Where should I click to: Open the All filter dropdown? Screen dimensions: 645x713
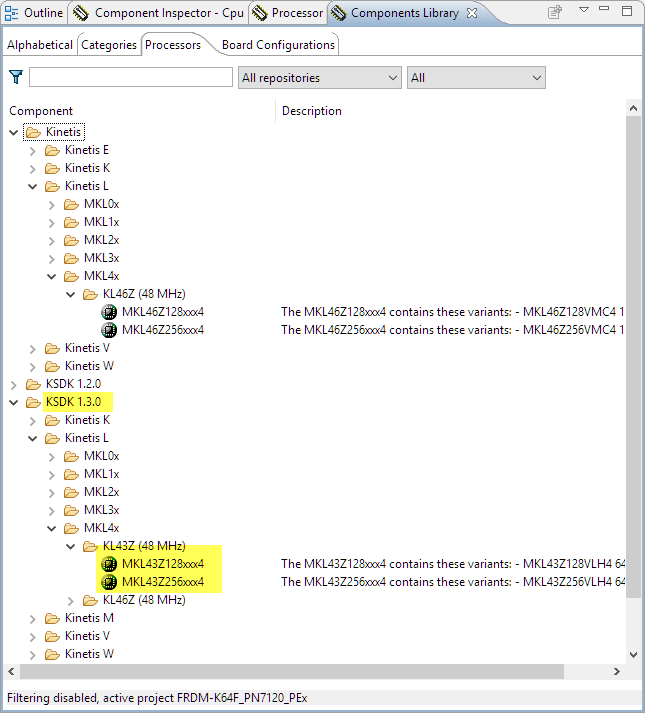pos(476,78)
